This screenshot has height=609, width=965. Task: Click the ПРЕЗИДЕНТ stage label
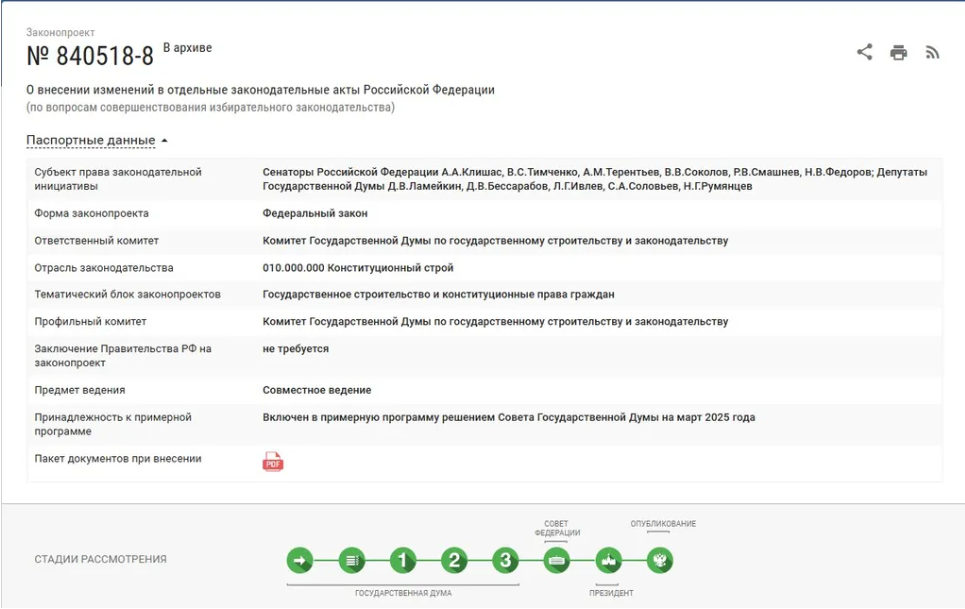(x=611, y=593)
